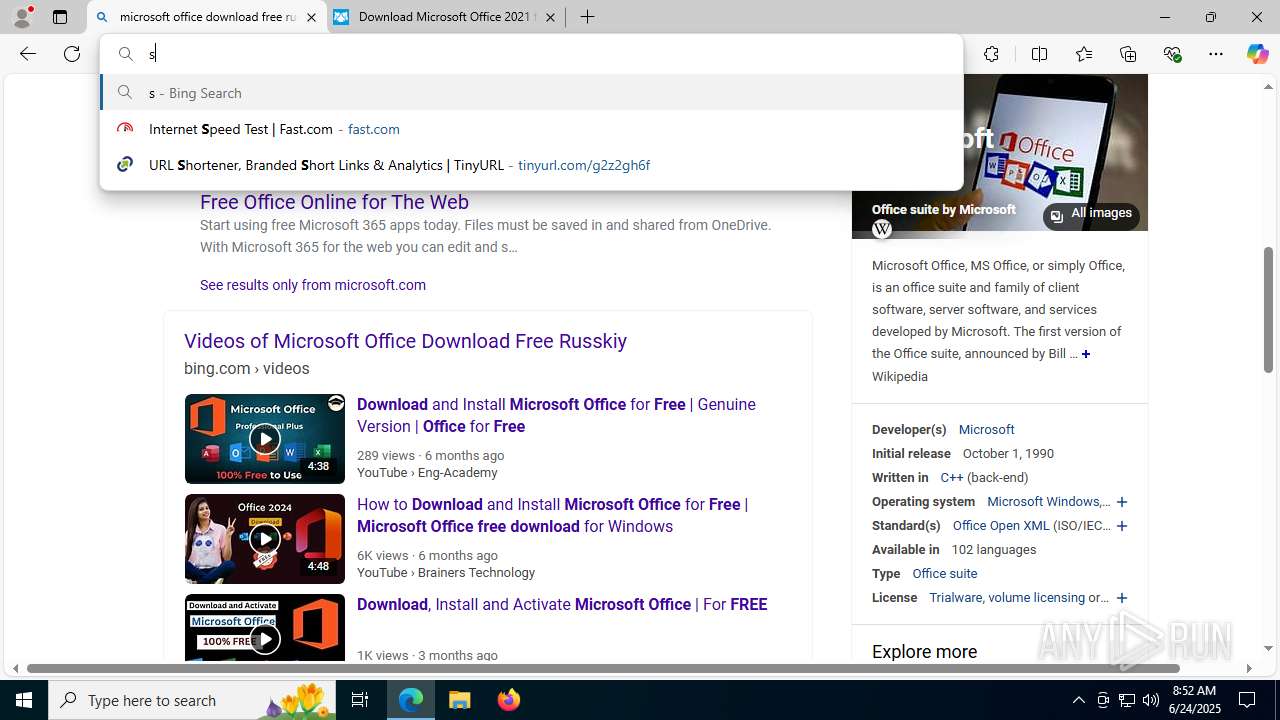Open File Explorer from the taskbar
The height and width of the screenshot is (720, 1280).
(460, 700)
